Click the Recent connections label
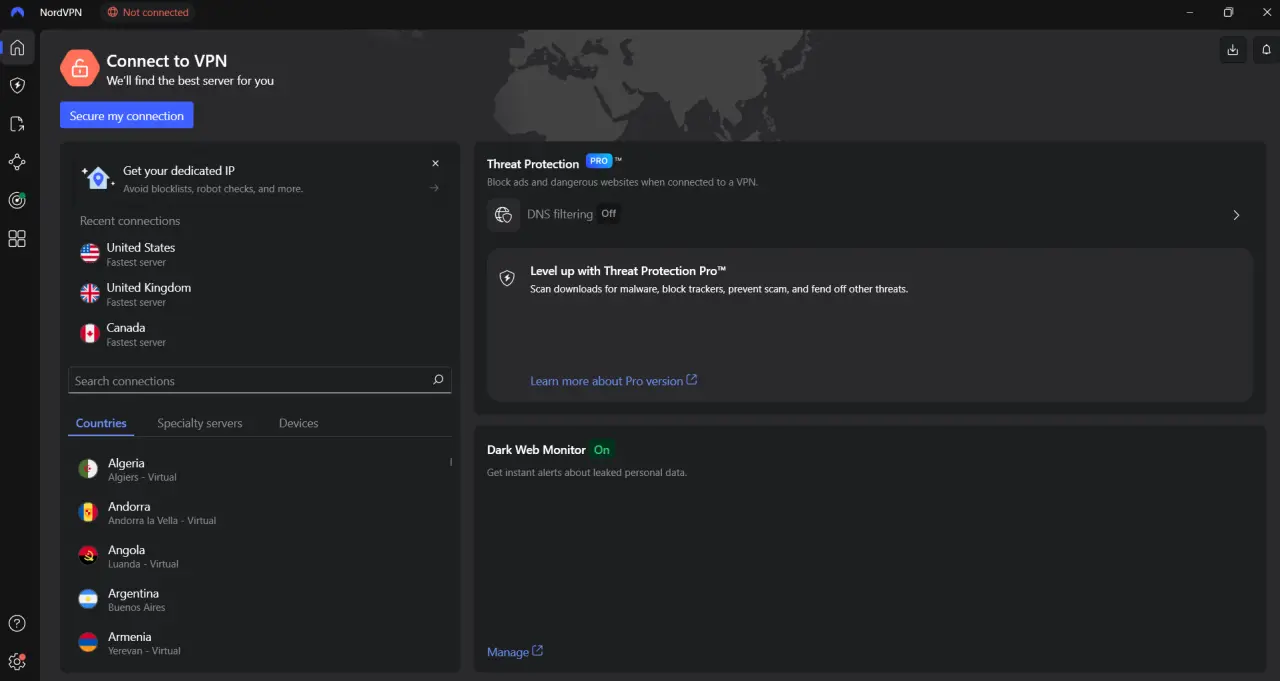 point(130,221)
